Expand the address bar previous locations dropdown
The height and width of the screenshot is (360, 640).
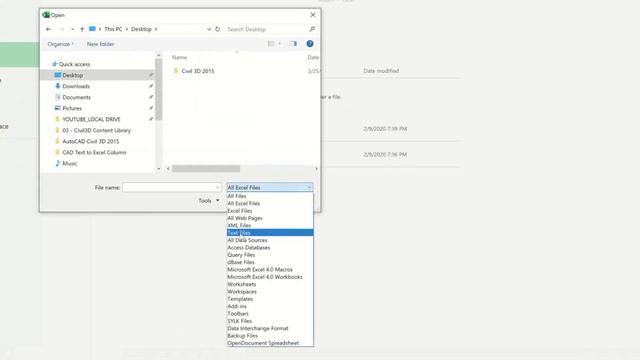coord(209,29)
